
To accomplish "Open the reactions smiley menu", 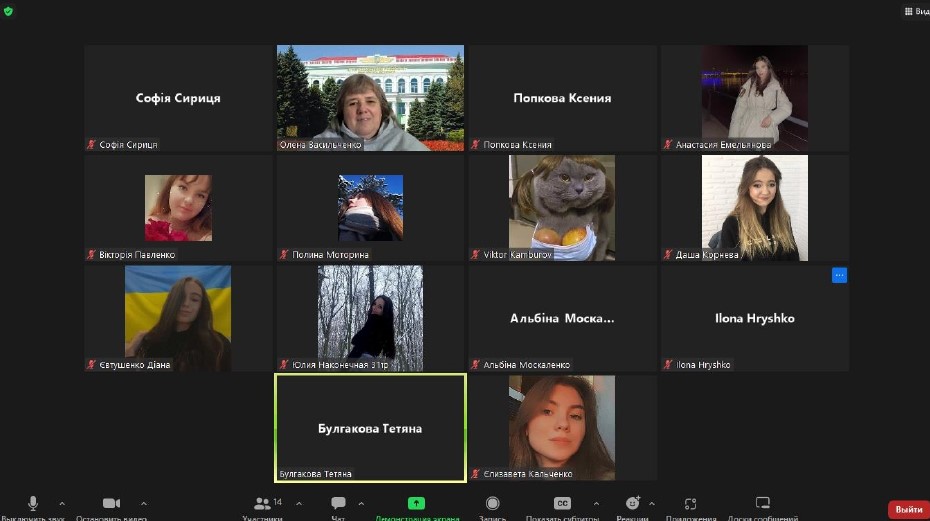I will 633,503.
